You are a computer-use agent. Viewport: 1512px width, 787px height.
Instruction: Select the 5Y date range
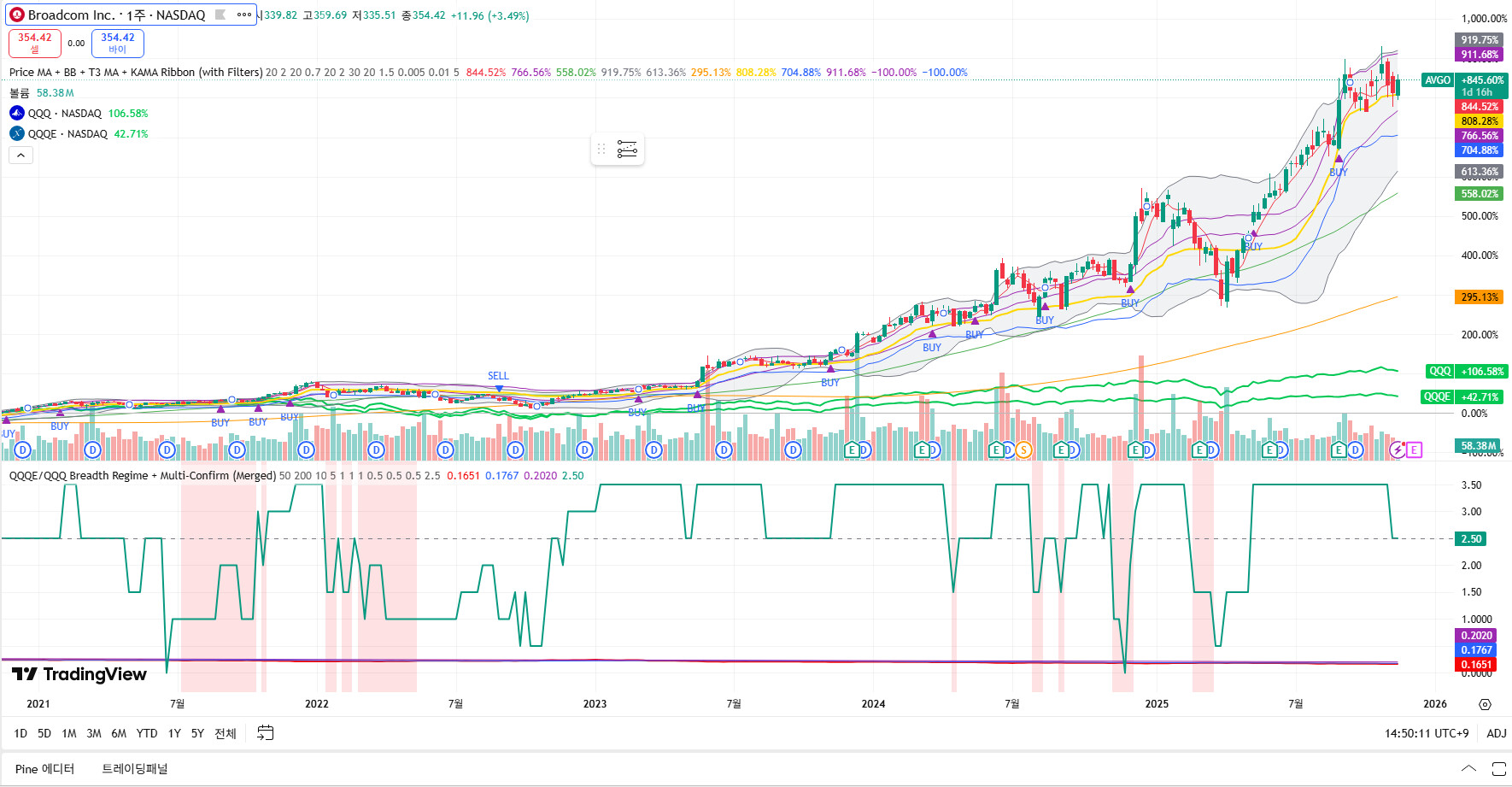coord(197,733)
